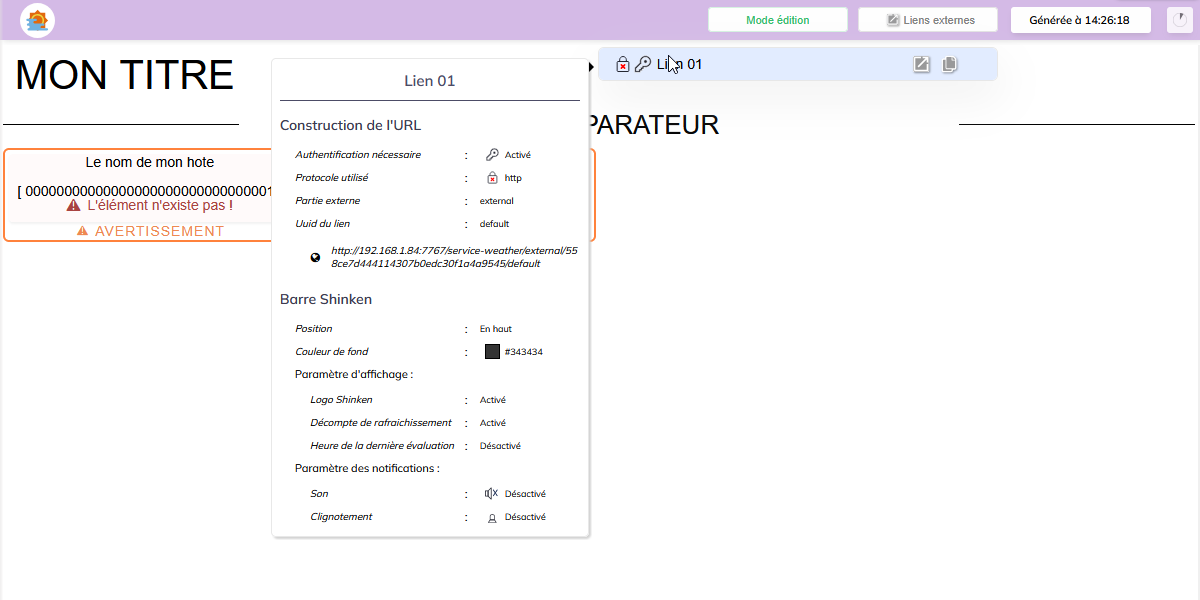
Task: Click the refresh countdown timer icon
Action: pyautogui.click(x=1175, y=20)
